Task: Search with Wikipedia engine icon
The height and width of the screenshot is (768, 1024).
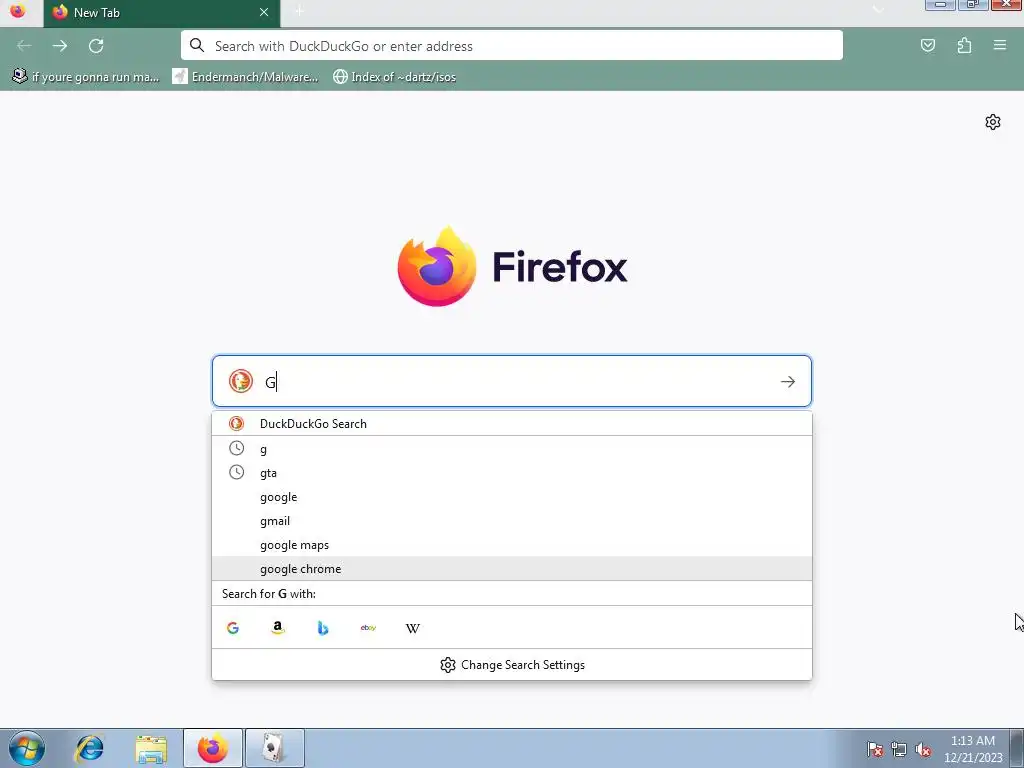Action: click(413, 628)
